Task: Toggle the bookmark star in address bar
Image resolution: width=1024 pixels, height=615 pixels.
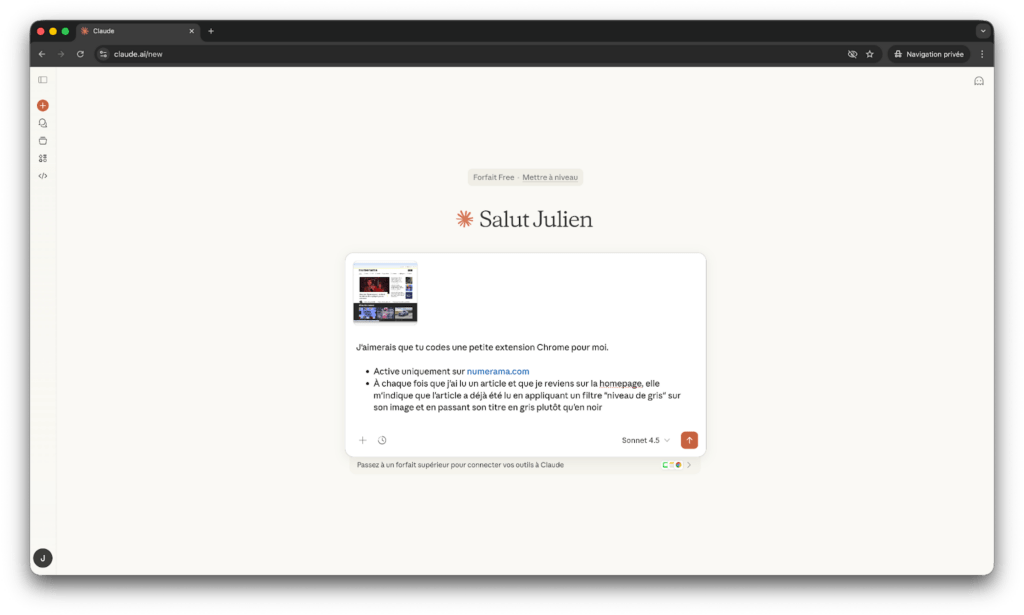Action: [x=870, y=54]
